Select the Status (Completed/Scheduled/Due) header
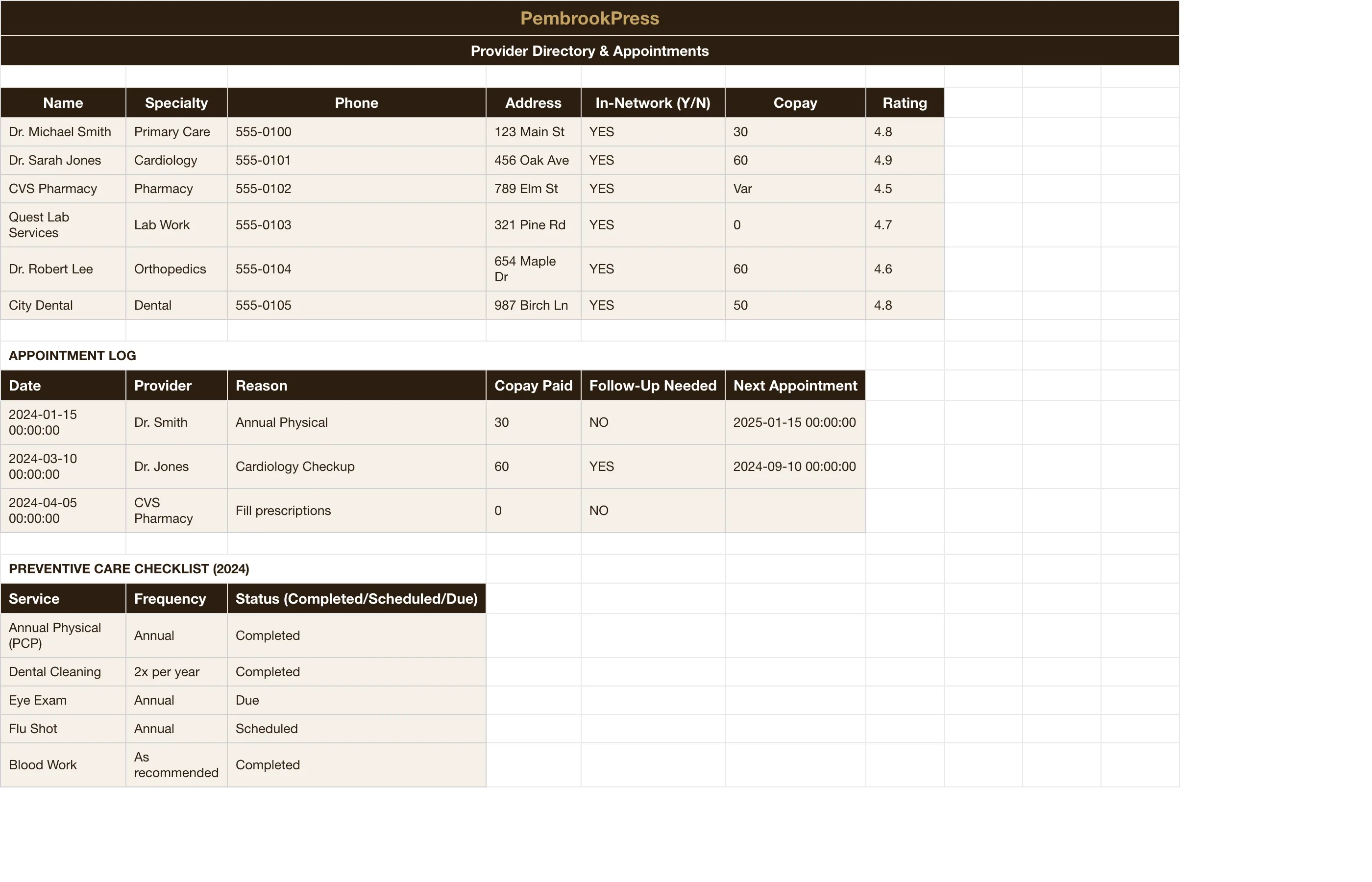This screenshot has width=1372, height=882. pos(356,598)
